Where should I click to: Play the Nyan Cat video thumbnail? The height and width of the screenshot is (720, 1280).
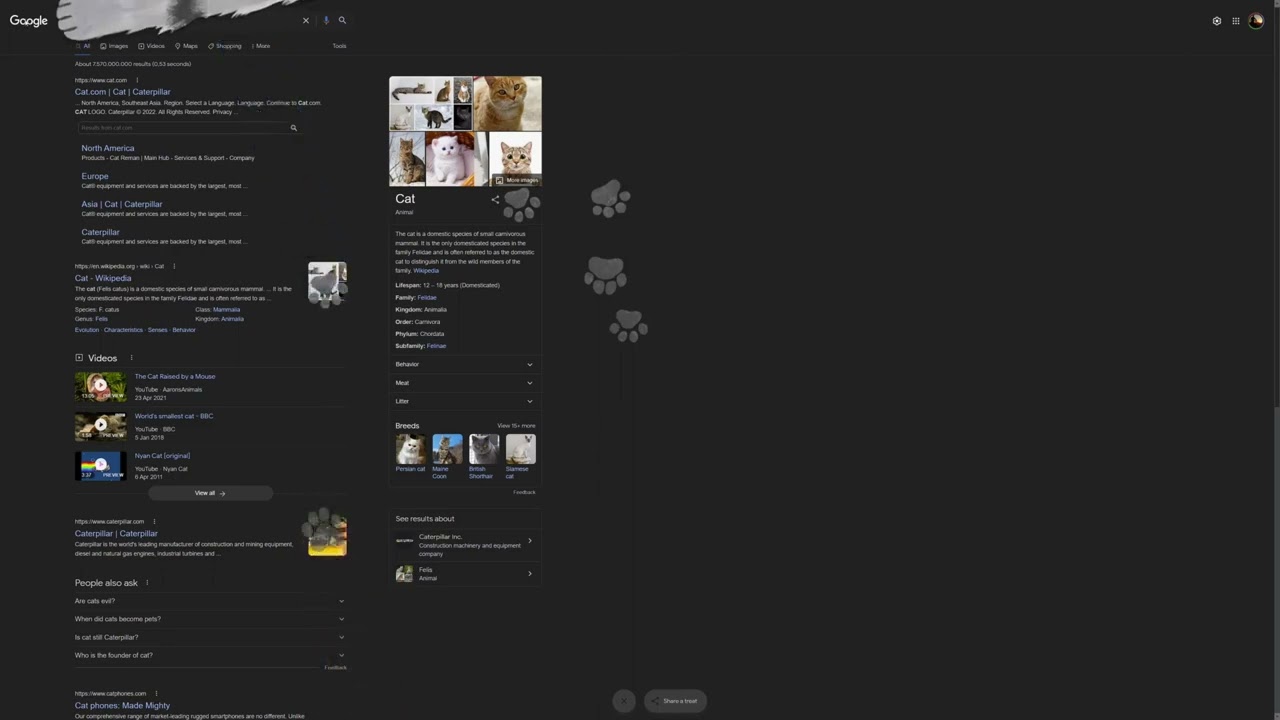pos(100,465)
